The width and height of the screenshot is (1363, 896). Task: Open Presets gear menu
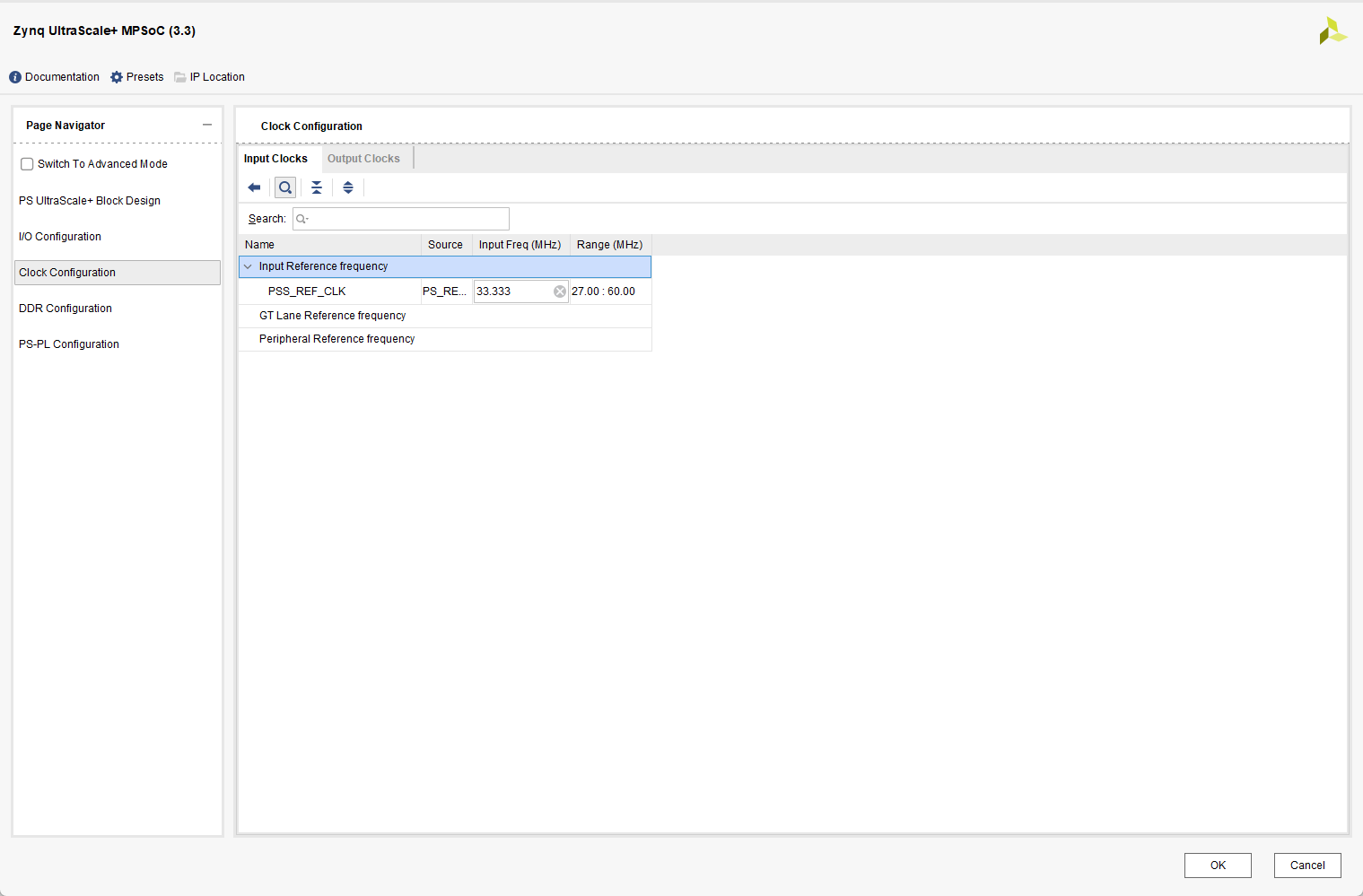(137, 77)
